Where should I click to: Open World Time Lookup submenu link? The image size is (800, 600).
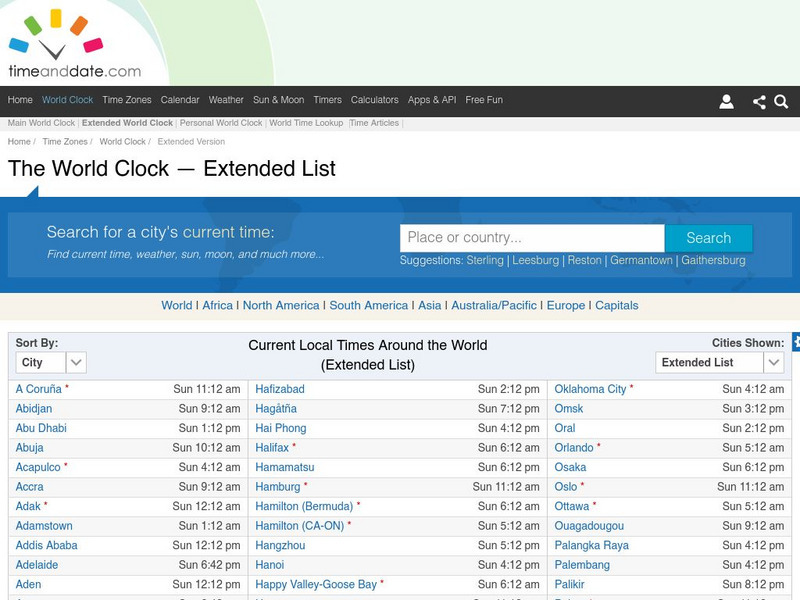306,123
